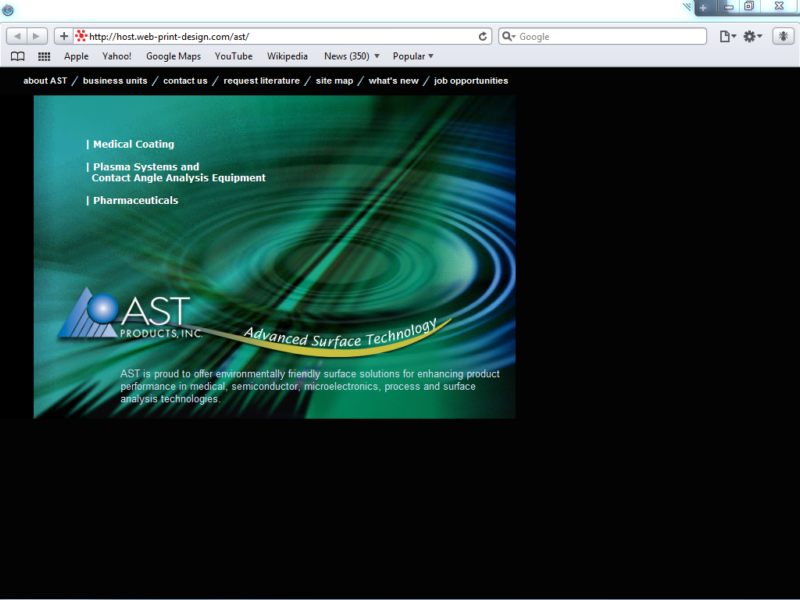
Task: Open the Apple bookmark
Action: coord(76,56)
